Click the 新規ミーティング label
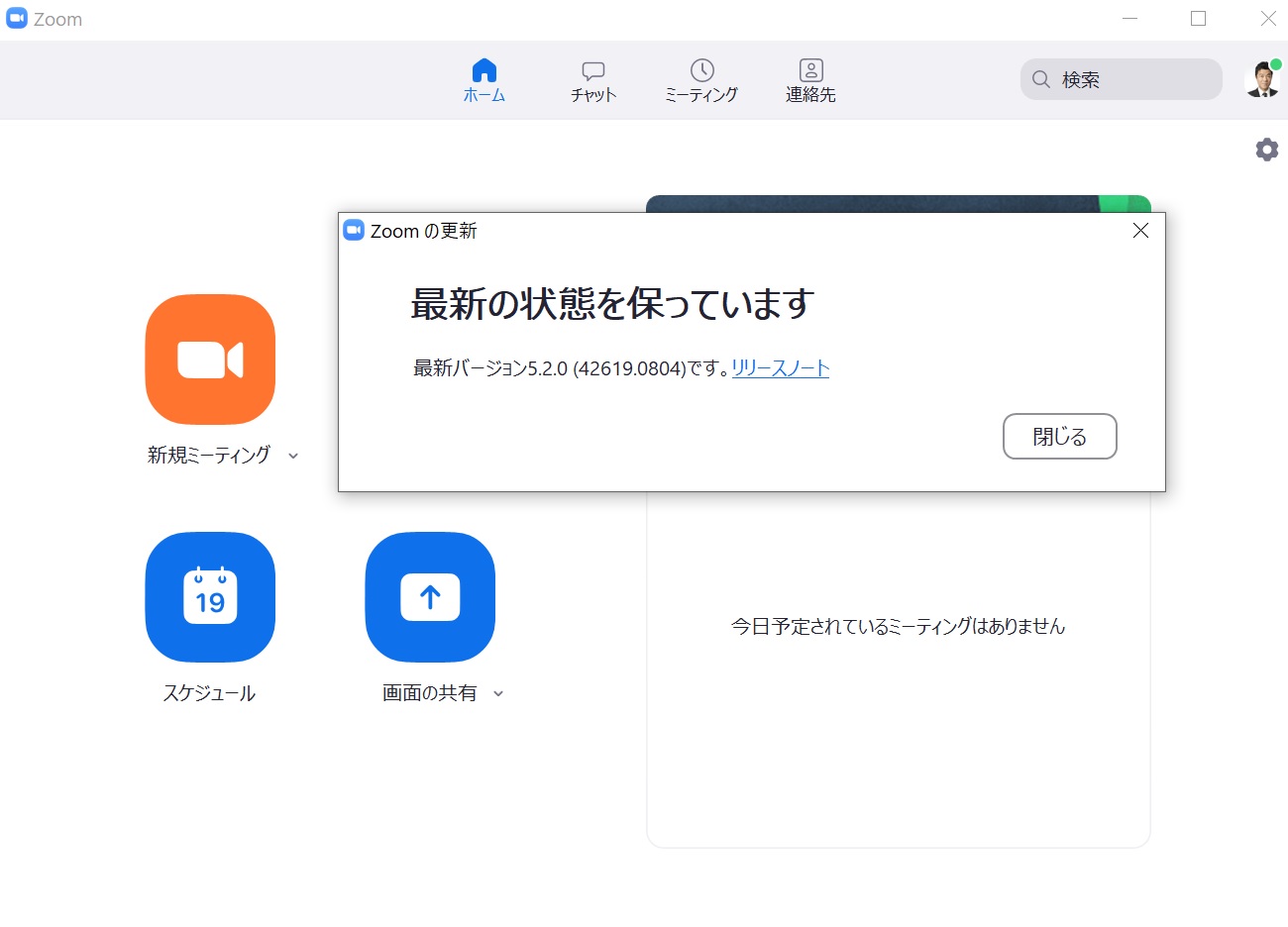Image resolution: width=1288 pixels, height=927 pixels. (209, 456)
